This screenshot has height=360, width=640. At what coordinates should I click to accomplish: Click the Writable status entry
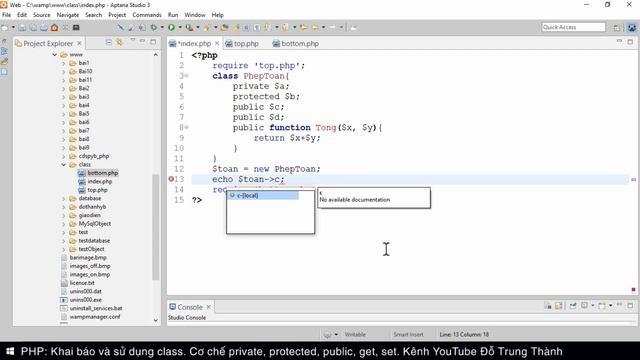point(355,335)
